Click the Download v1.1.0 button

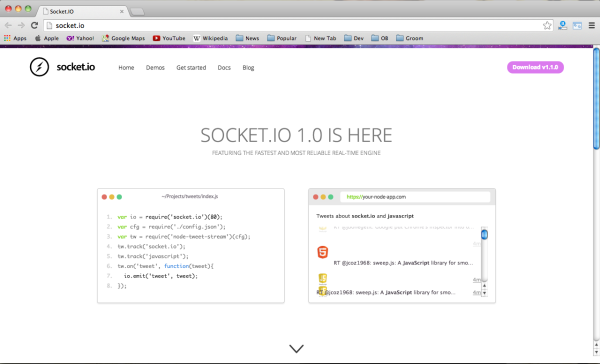pyautogui.click(x=535, y=67)
